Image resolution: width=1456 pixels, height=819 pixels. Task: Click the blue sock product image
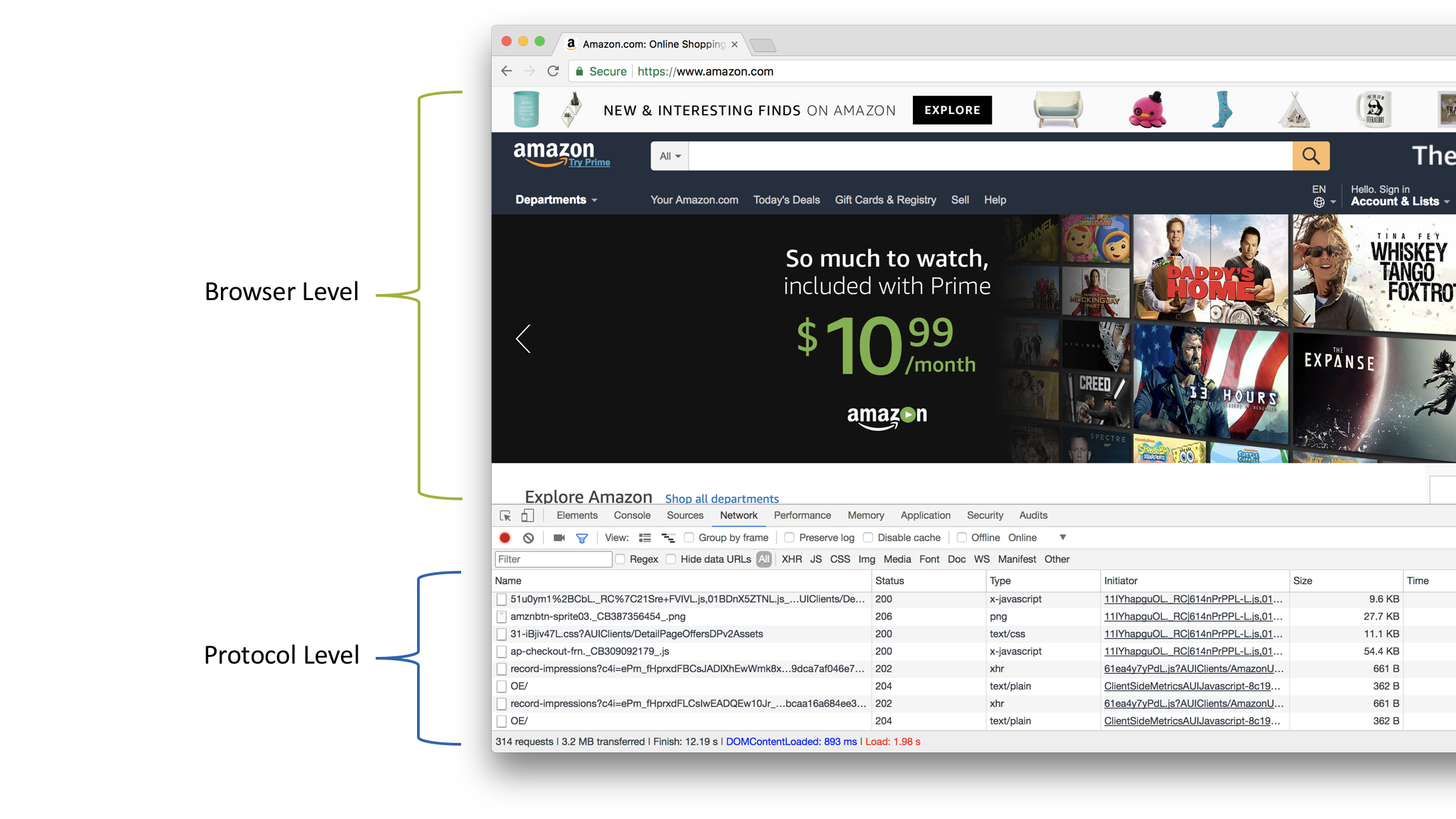1222,109
